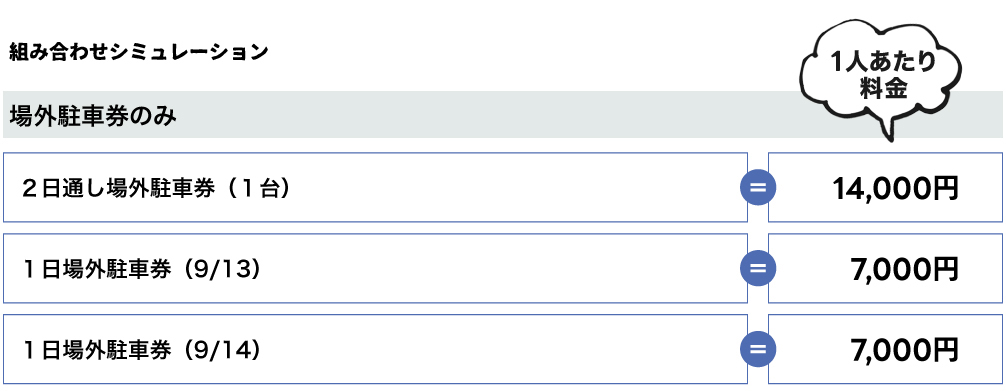This screenshot has height=391, width=1006.
Task: Click the 組み合わせシミュレーション heading
Action: tap(138, 52)
